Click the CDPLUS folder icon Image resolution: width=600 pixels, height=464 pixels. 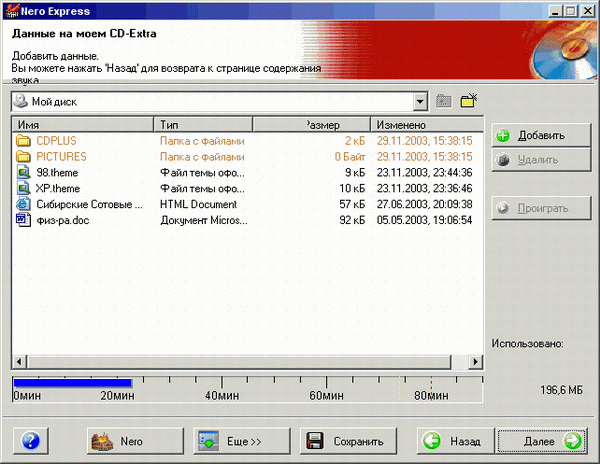coord(23,141)
